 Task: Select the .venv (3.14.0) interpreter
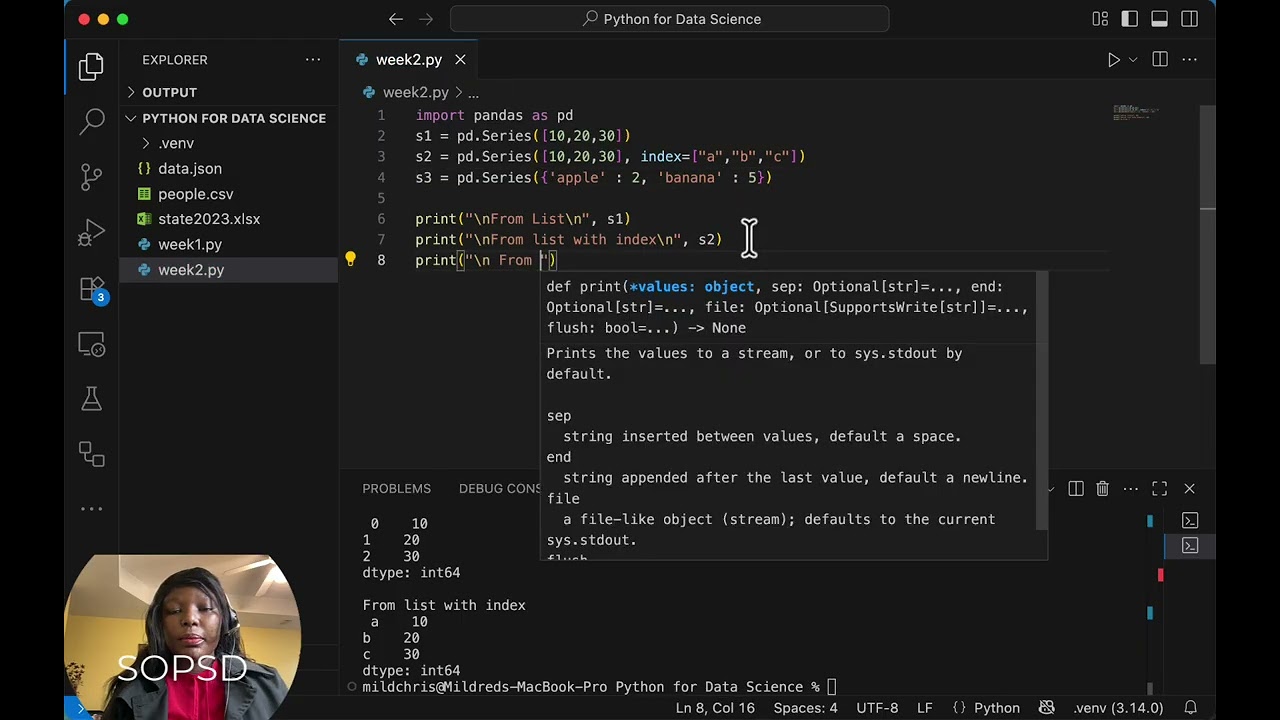pos(1118,708)
